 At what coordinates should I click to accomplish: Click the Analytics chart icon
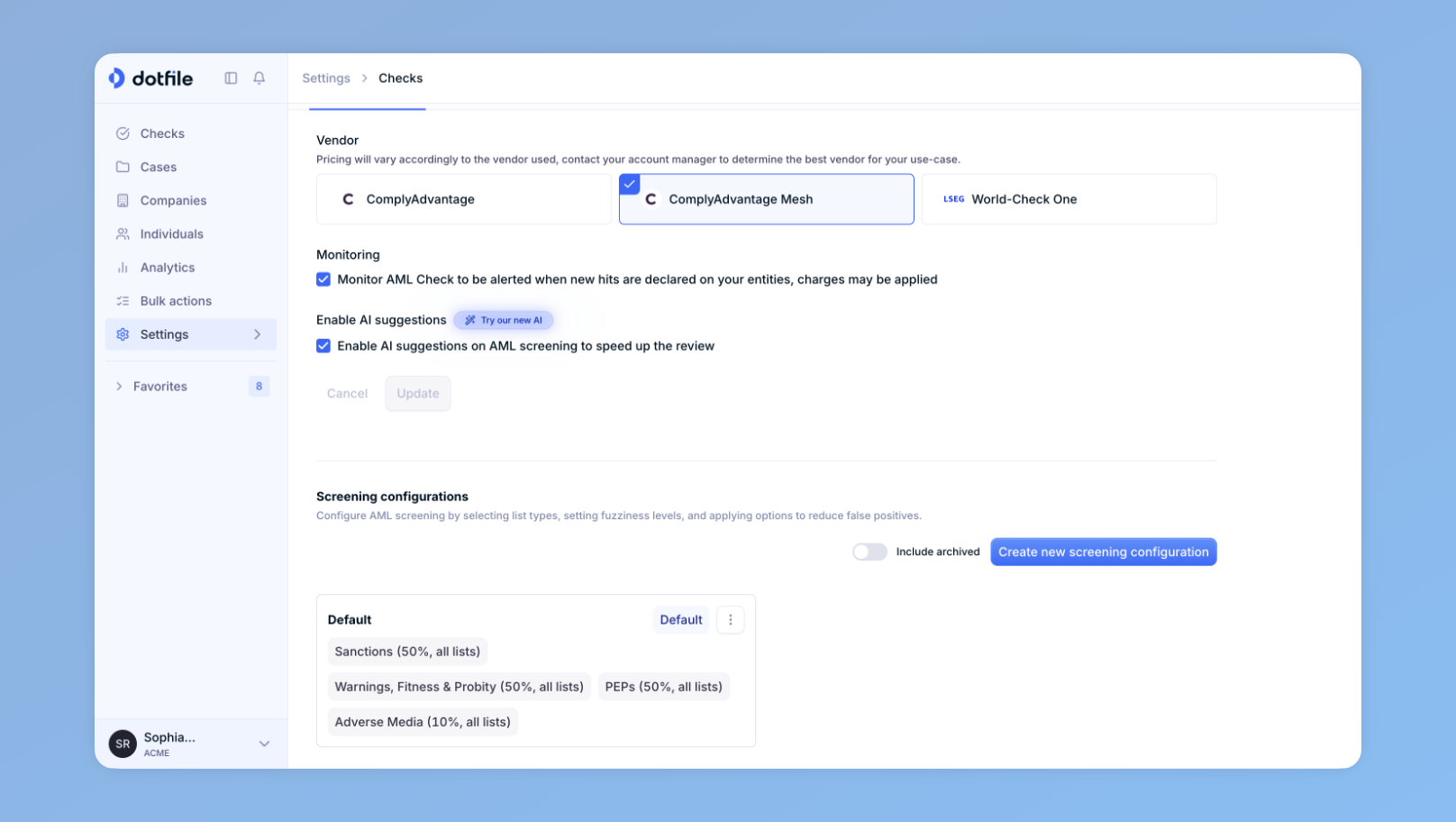click(x=123, y=268)
